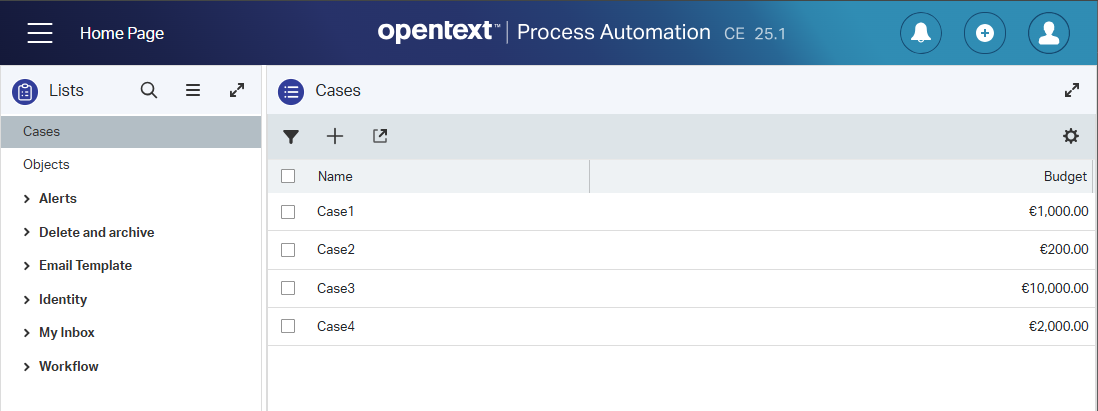Open notifications bell icon
This screenshot has height=411, width=1098.
pyautogui.click(x=921, y=33)
